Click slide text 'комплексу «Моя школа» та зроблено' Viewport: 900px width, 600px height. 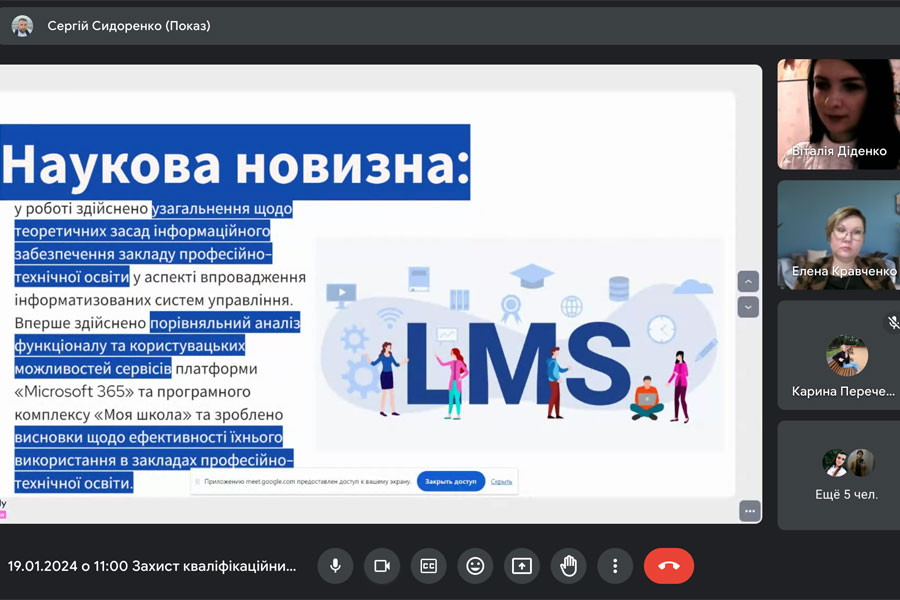tap(149, 415)
